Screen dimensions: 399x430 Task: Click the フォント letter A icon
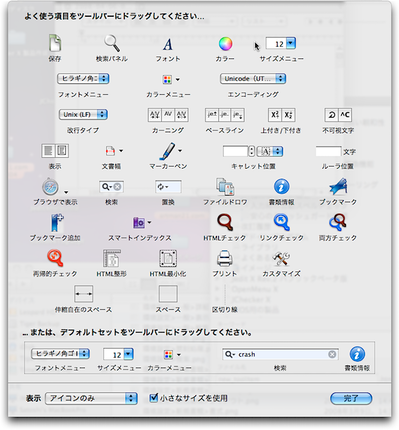tap(168, 44)
